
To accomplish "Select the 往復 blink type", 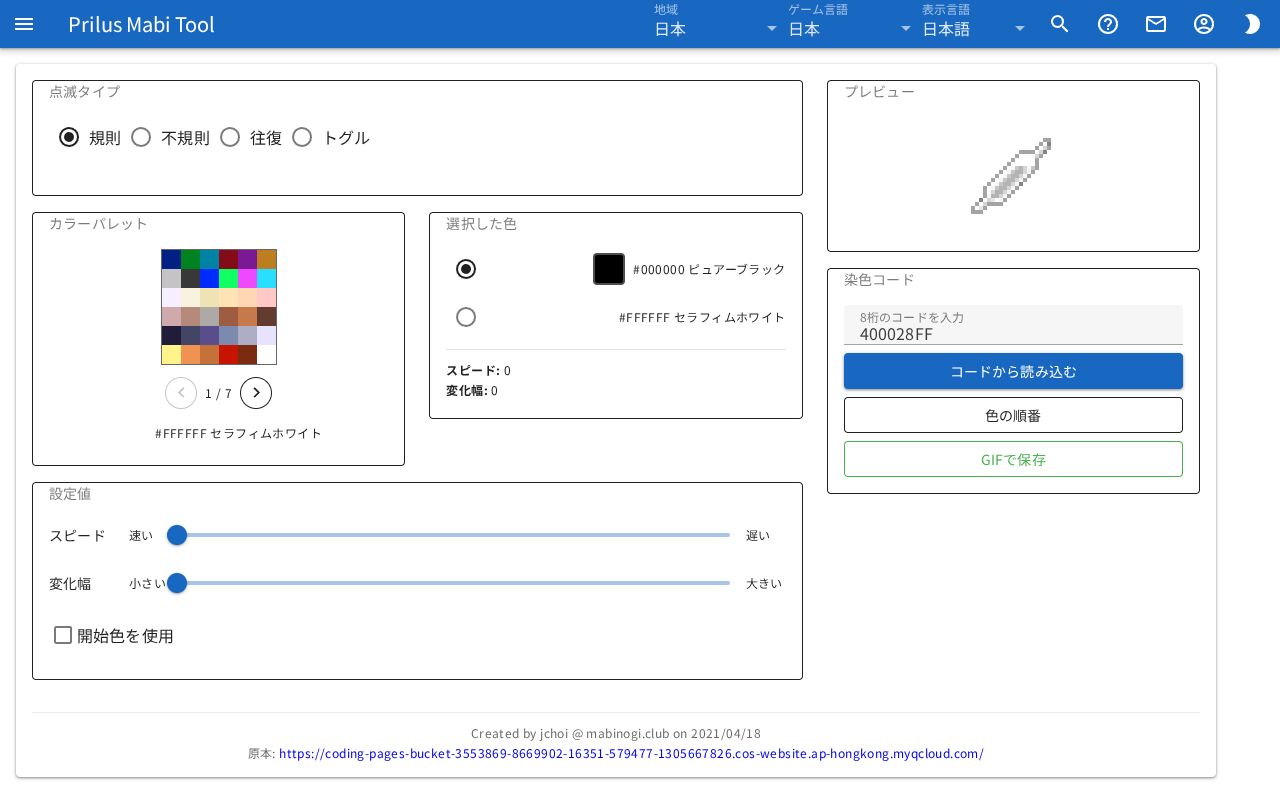I will point(230,137).
